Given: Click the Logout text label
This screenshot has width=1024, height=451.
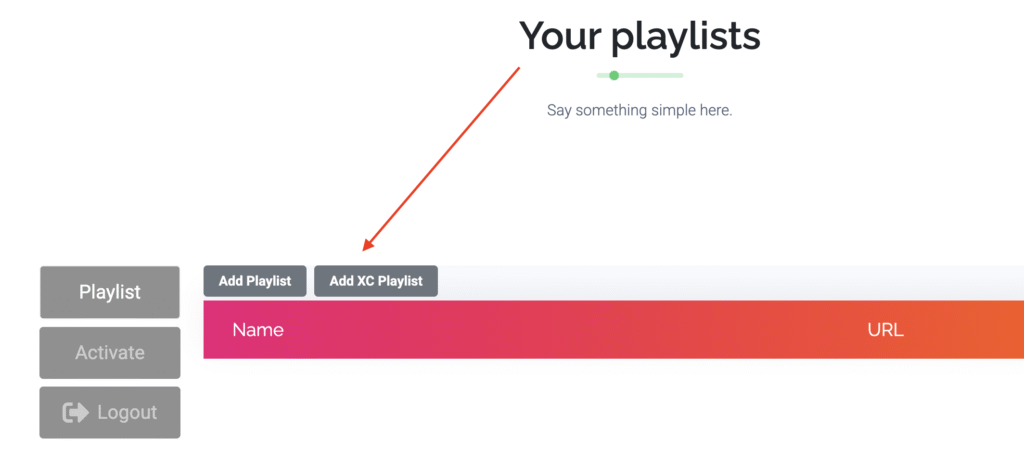Looking at the screenshot, I should point(127,412).
